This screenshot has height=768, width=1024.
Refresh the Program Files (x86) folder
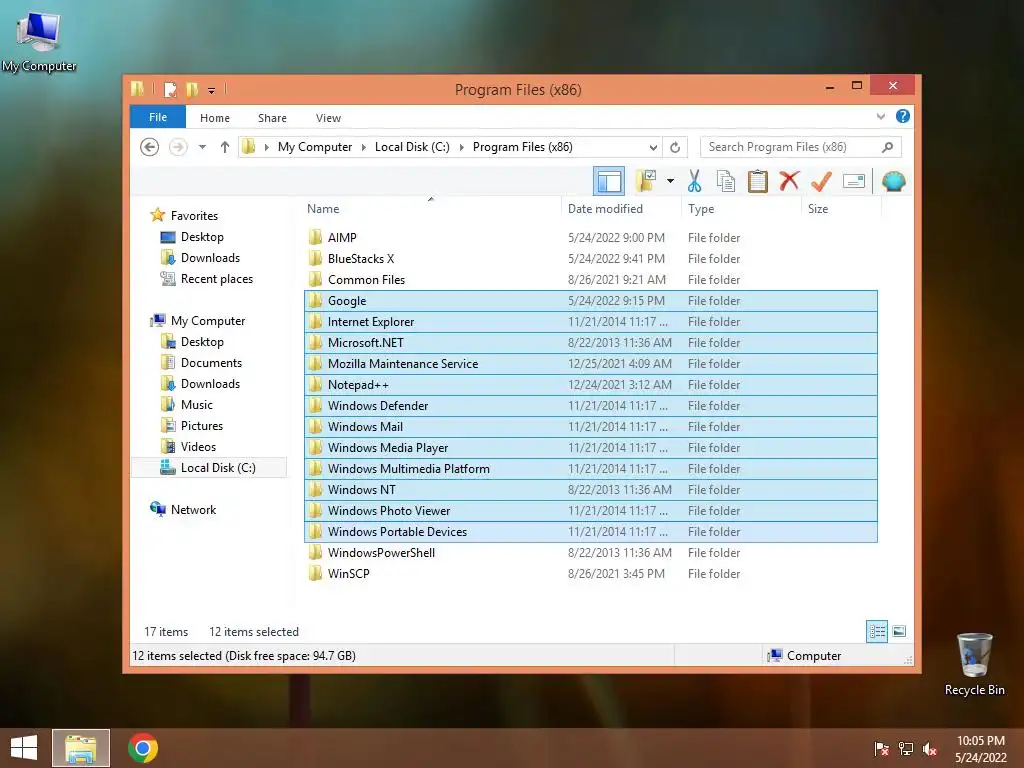pos(675,147)
